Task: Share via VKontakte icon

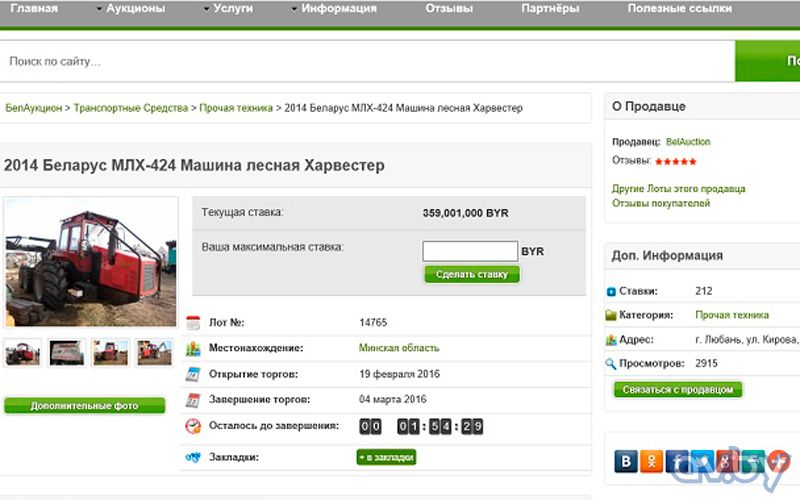Action: [626, 461]
